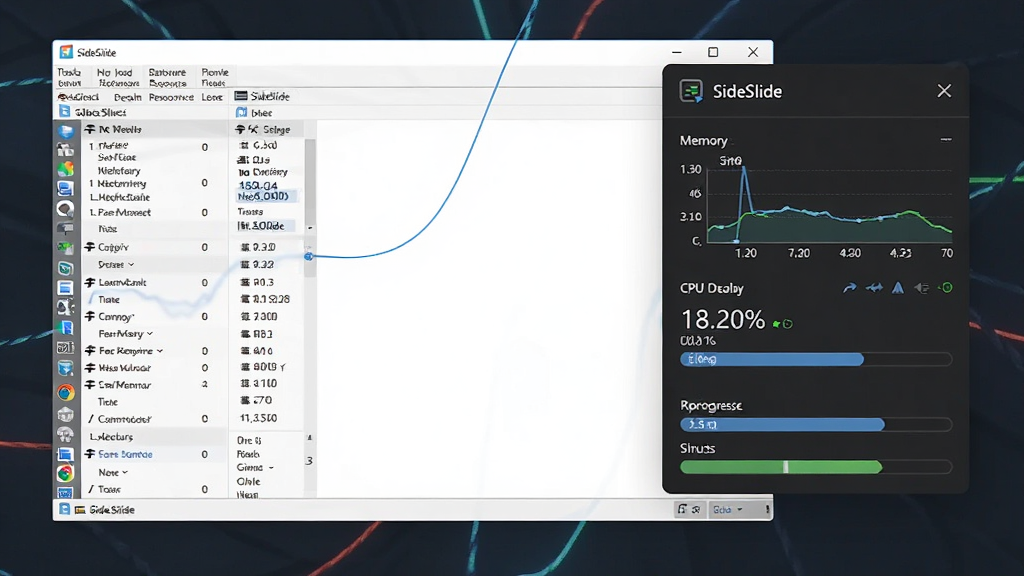Click the down arrow of the upper list scrollbar
The width and height of the screenshot is (1024, 576).
(310, 228)
